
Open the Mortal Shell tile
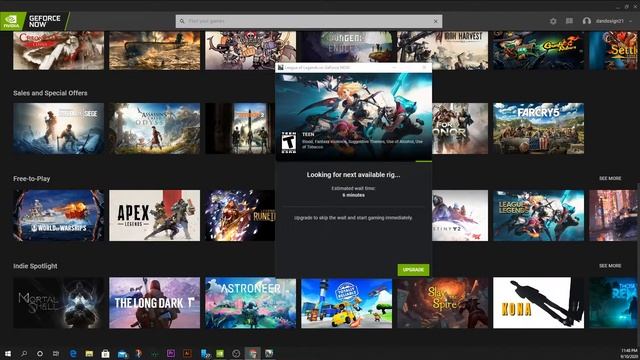point(58,303)
